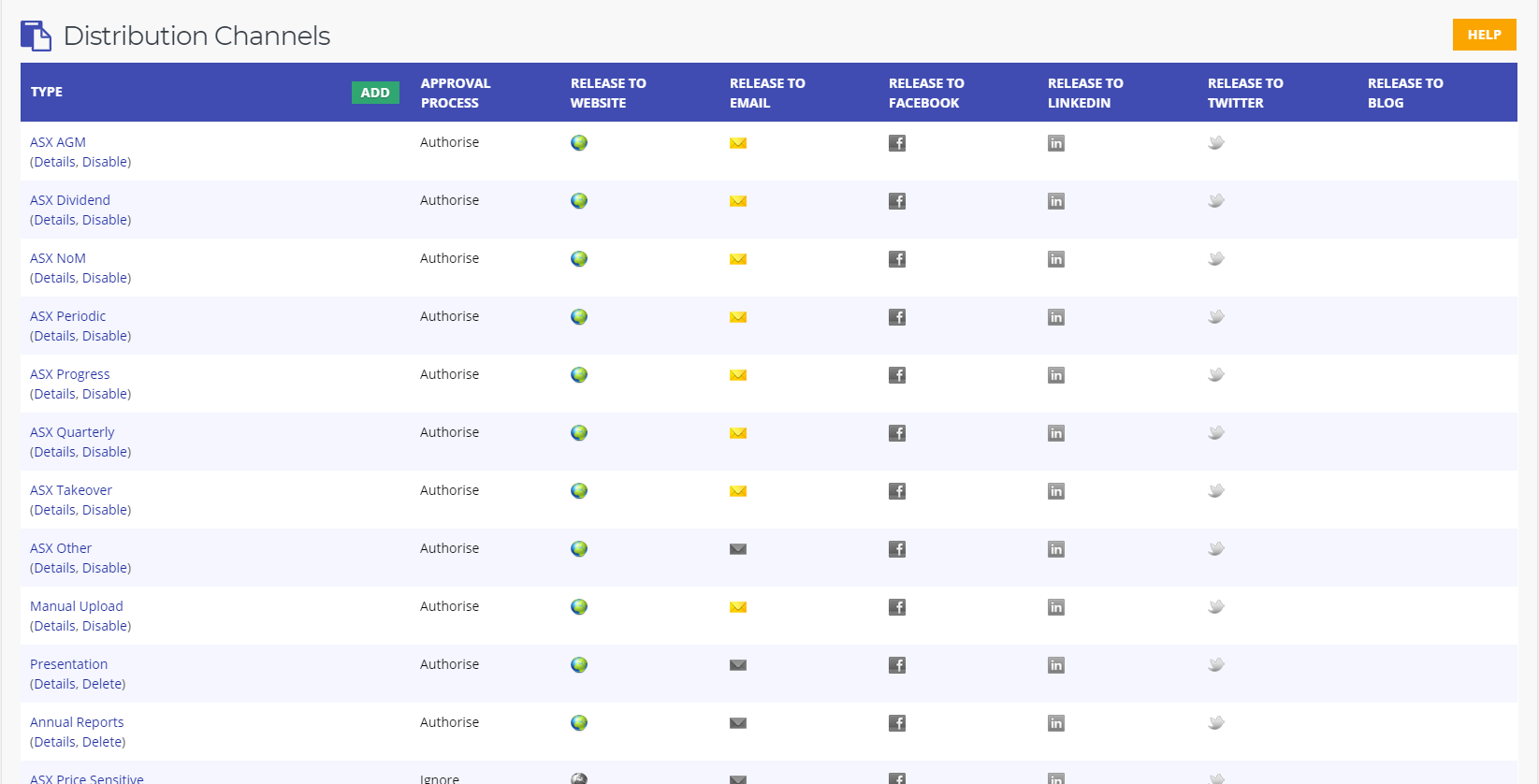This screenshot has width=1539, height=784.
Task: Toggle email envelope for Manual Upload
Action: point(738,607)
